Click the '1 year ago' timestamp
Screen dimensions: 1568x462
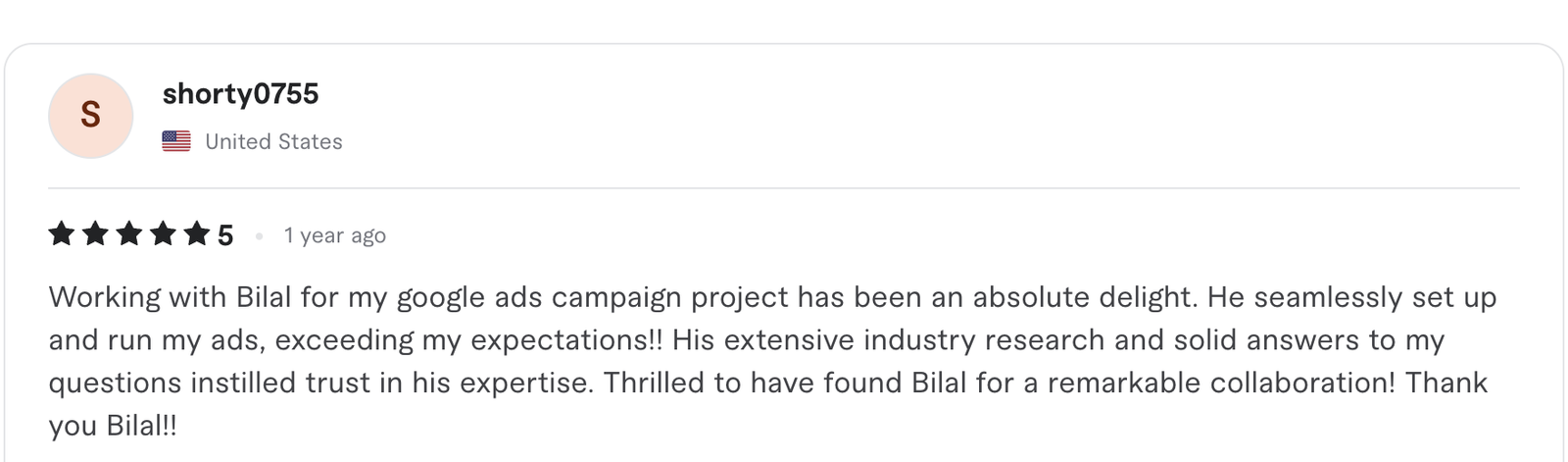point(334,235)
